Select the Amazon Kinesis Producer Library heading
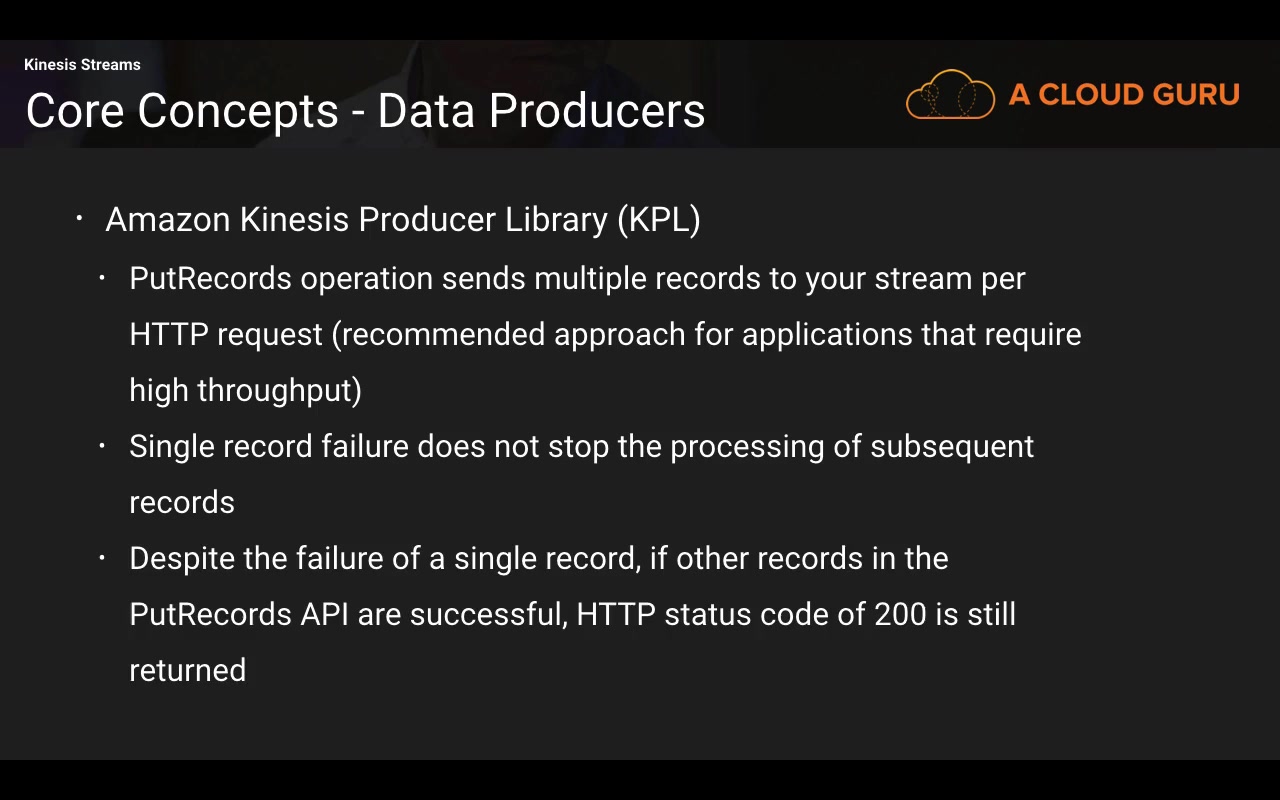Screen dimensions: 1280x800 tap(402, 219)
